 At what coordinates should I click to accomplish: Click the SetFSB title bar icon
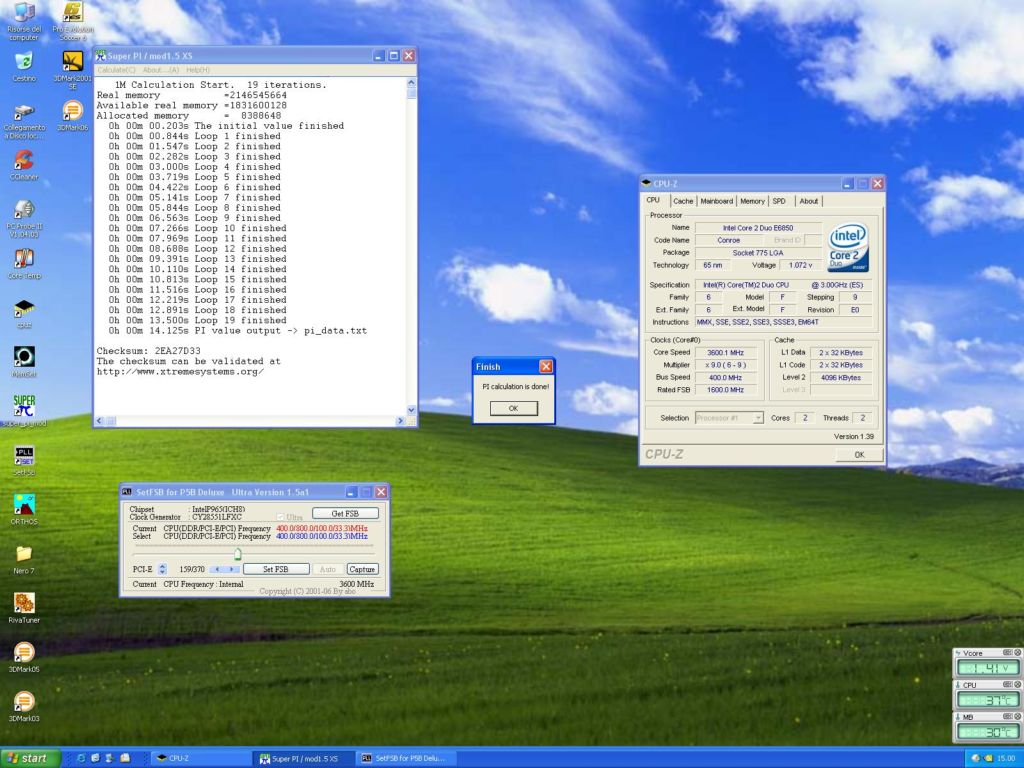coord(127,492)
